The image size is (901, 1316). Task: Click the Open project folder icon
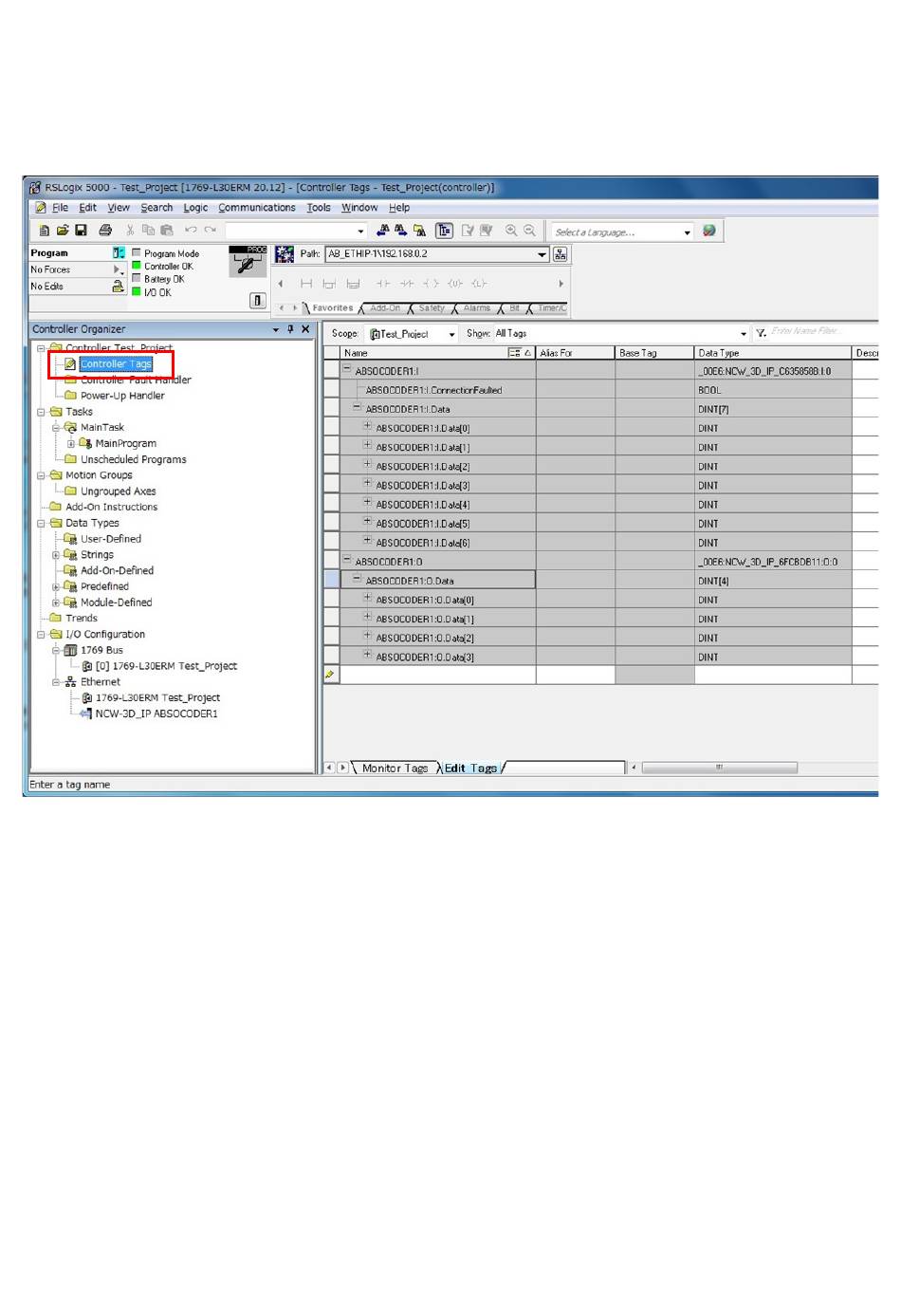coord(63,231)
